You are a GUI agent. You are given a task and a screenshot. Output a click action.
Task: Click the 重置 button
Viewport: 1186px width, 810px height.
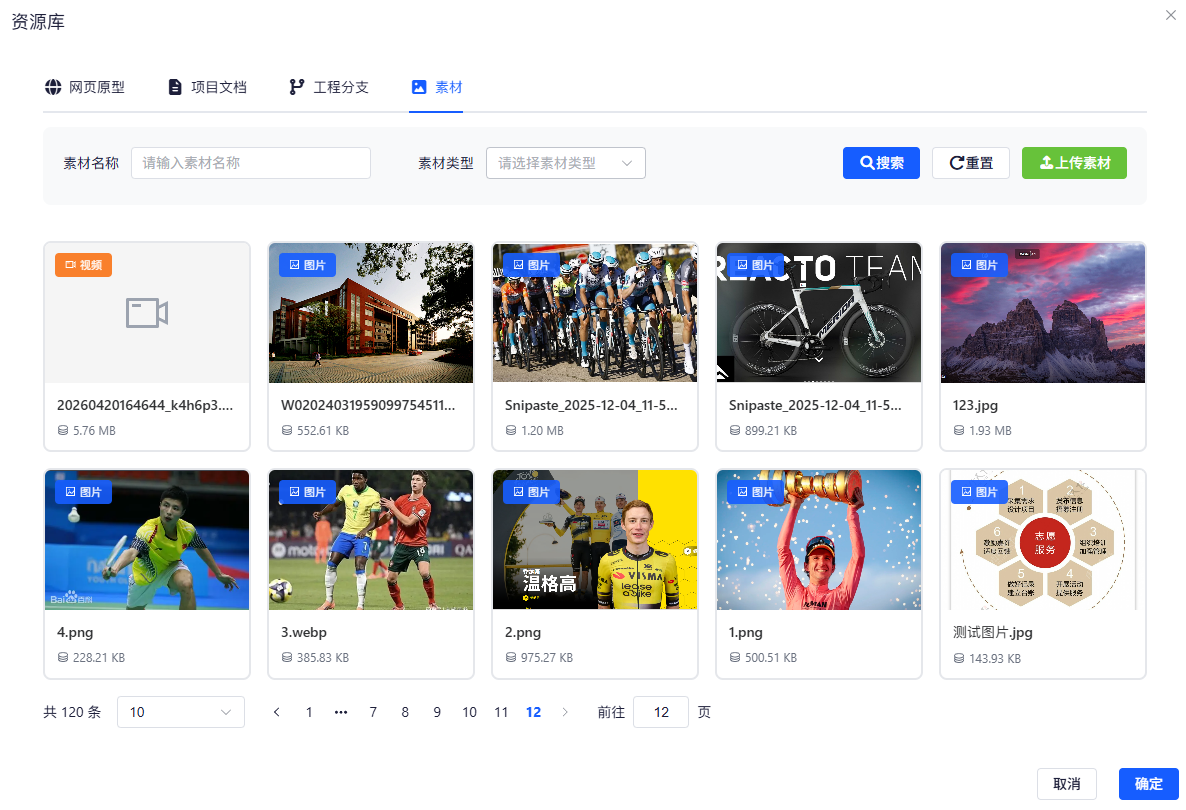(970, 163)
